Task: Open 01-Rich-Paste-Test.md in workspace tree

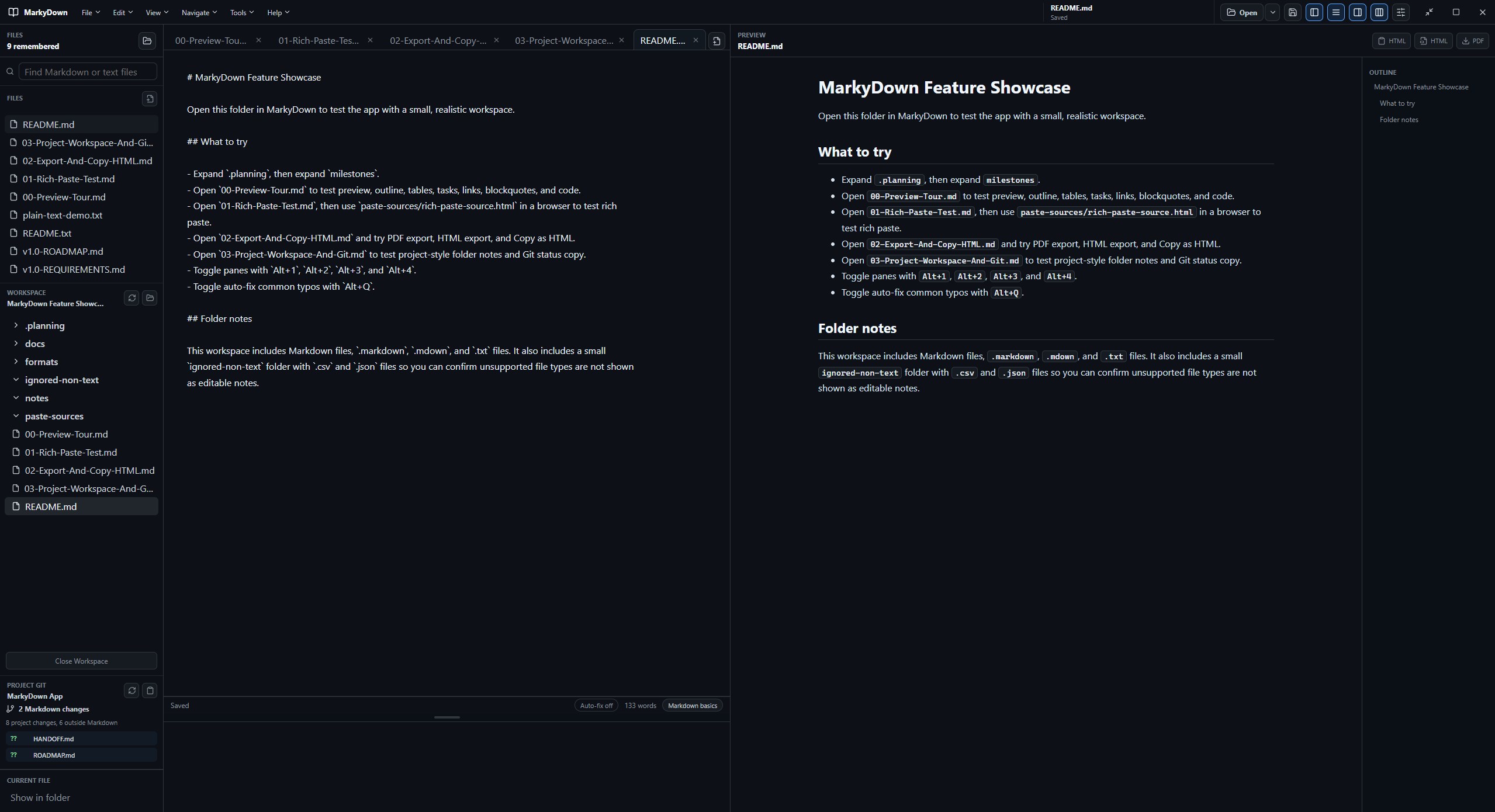Action: (81, 453)
